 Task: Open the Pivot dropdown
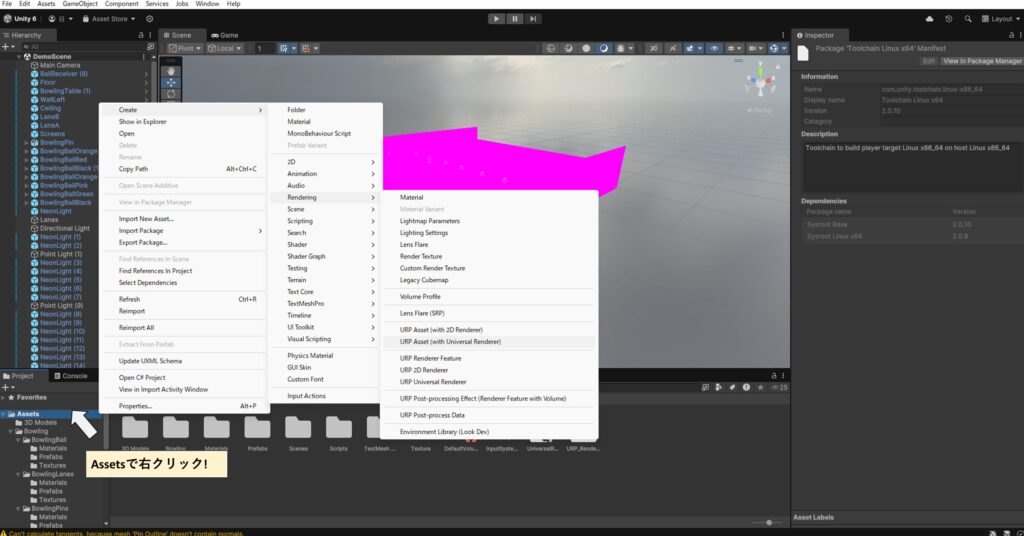(x=185, y=48)
